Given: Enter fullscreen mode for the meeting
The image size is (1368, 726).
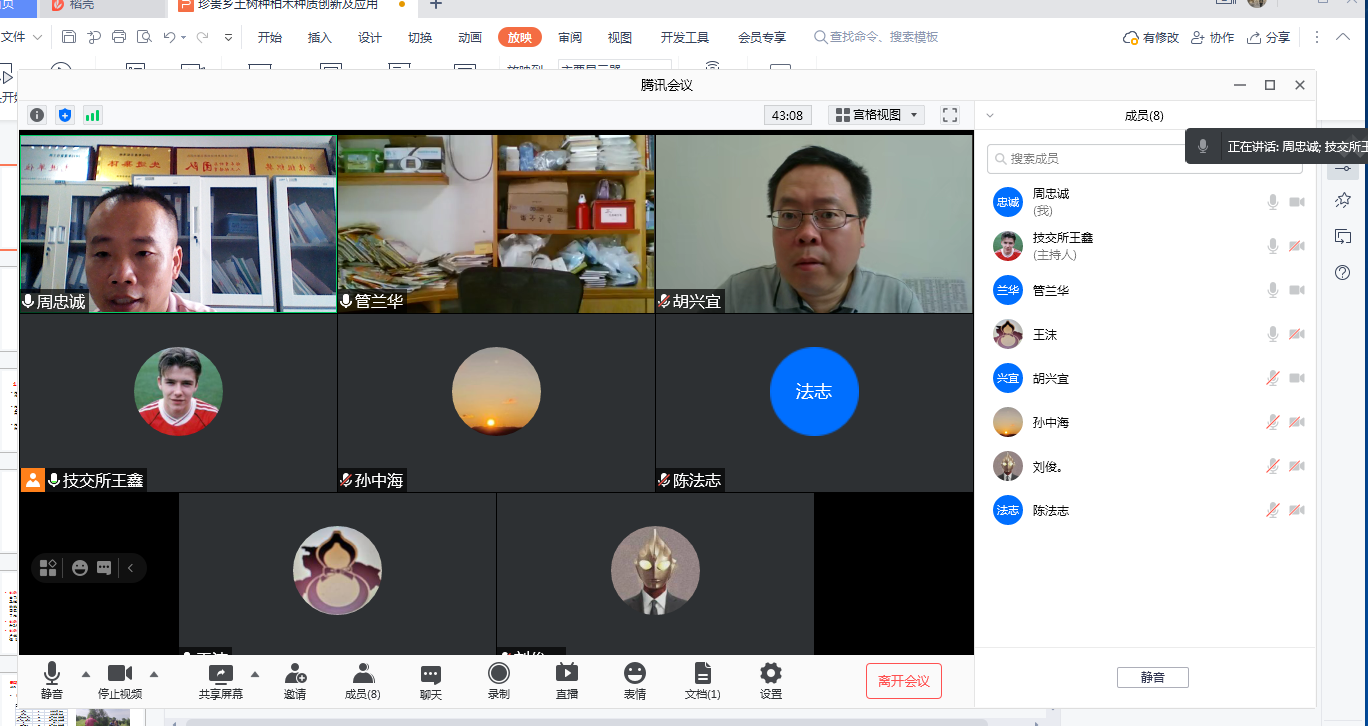Looking at the screenshot, I should [950, 115].
